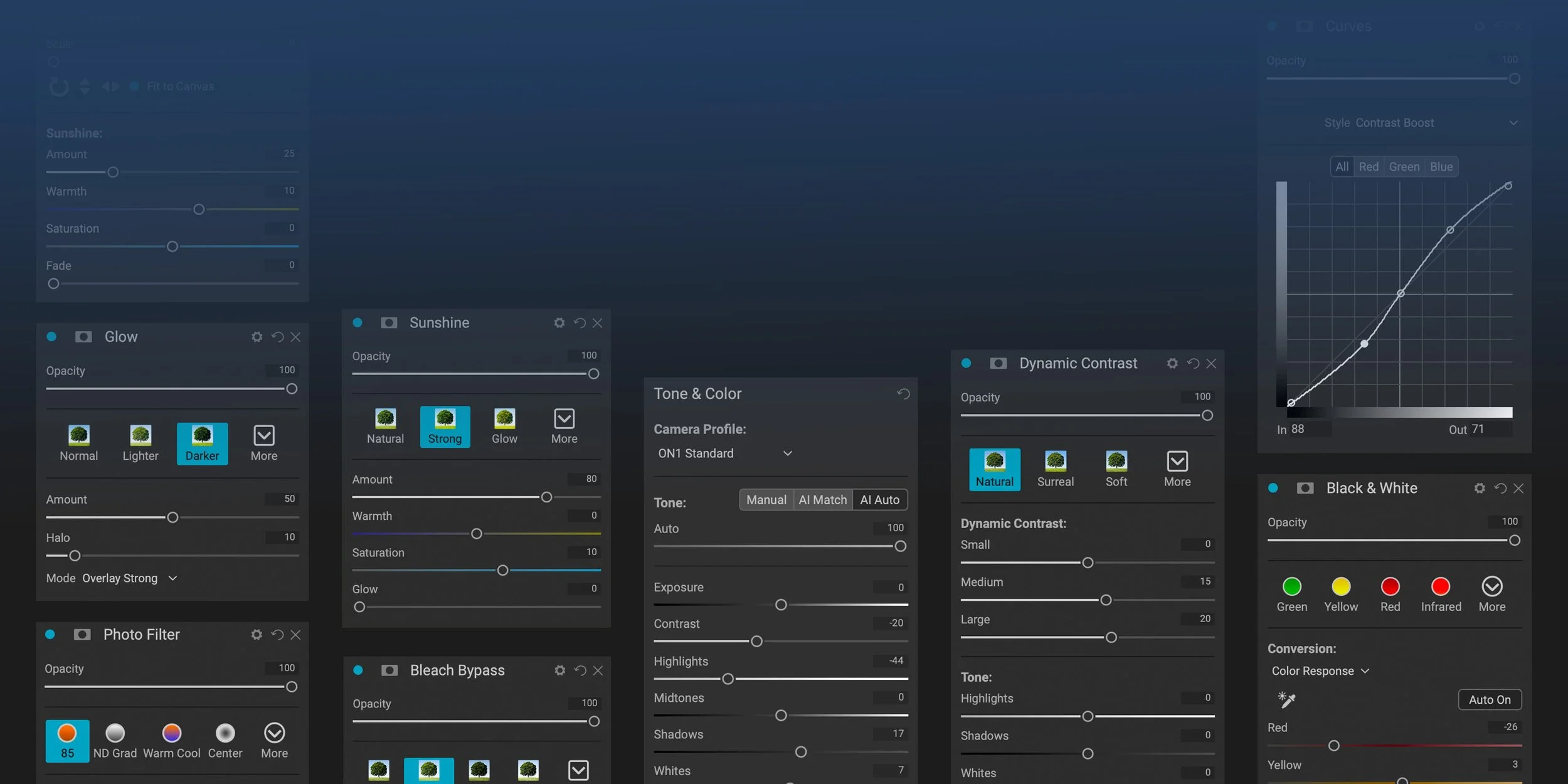Open Conversion Color Response dropdown
The width and height of the screenshot is (1568, 784).
point(1320,671)
